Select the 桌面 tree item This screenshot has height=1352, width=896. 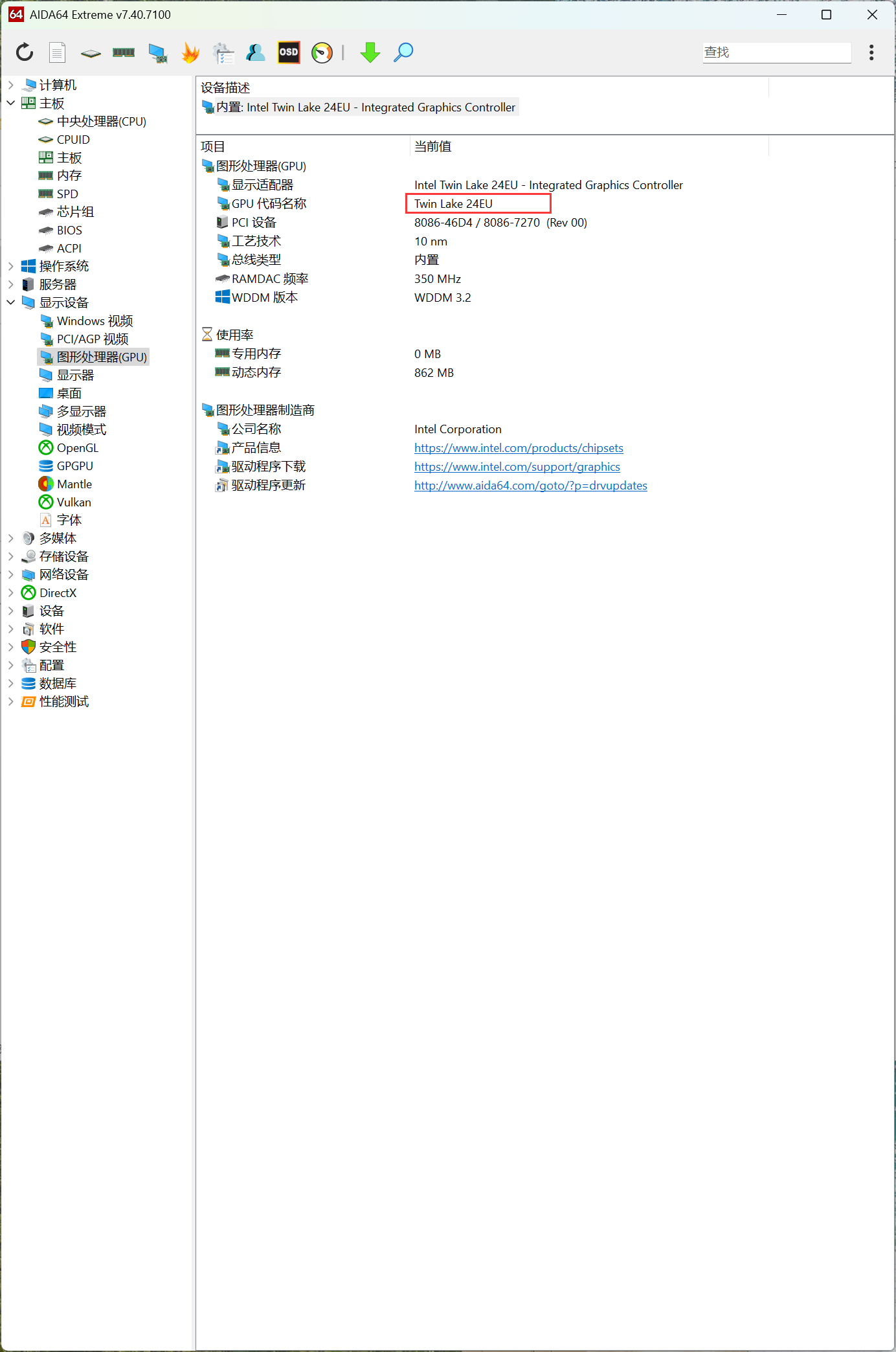pos(60,393)
